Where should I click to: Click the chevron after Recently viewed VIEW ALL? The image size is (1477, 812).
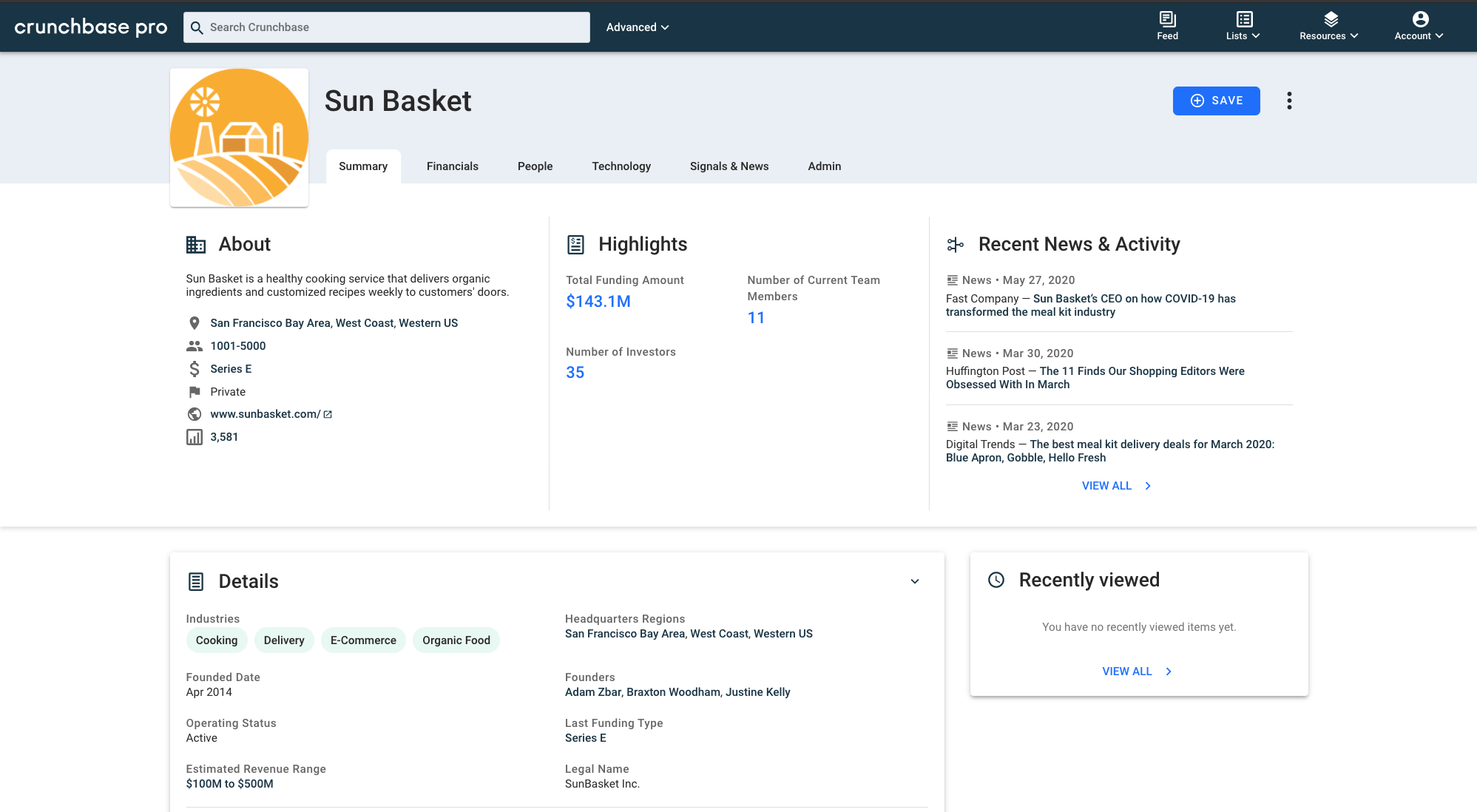click(x=1169, y=671)
